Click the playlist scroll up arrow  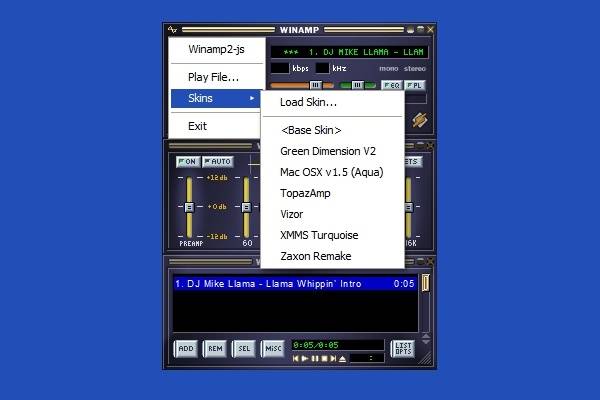(426, 336)
